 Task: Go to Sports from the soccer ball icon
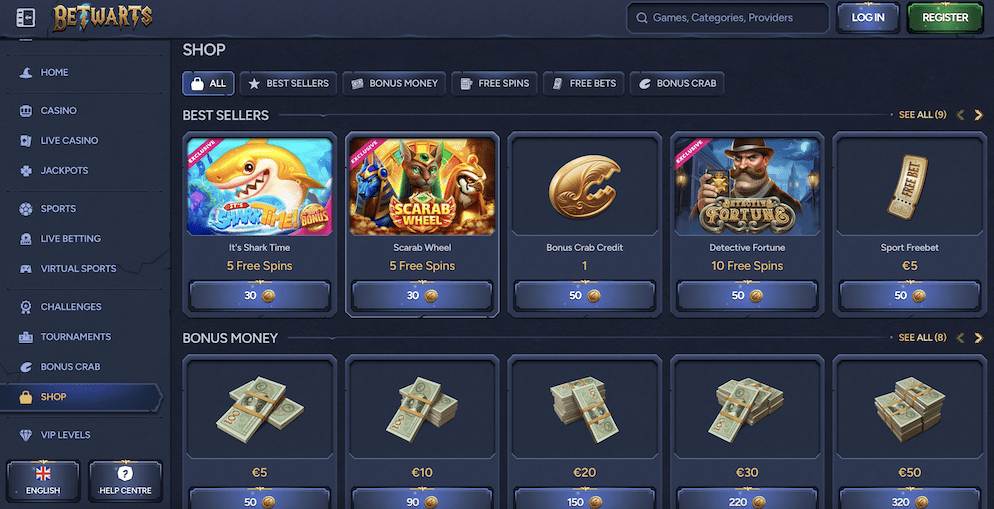pyautogui.click(x=26, y=209)
